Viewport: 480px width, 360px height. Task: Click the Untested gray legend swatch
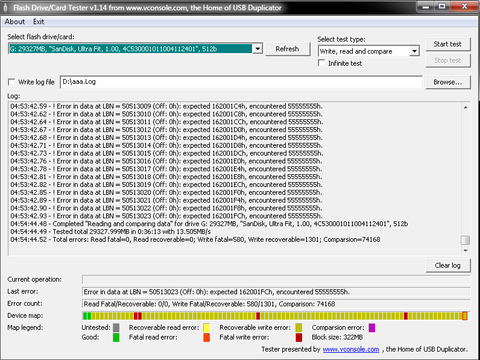click(116, 328)
